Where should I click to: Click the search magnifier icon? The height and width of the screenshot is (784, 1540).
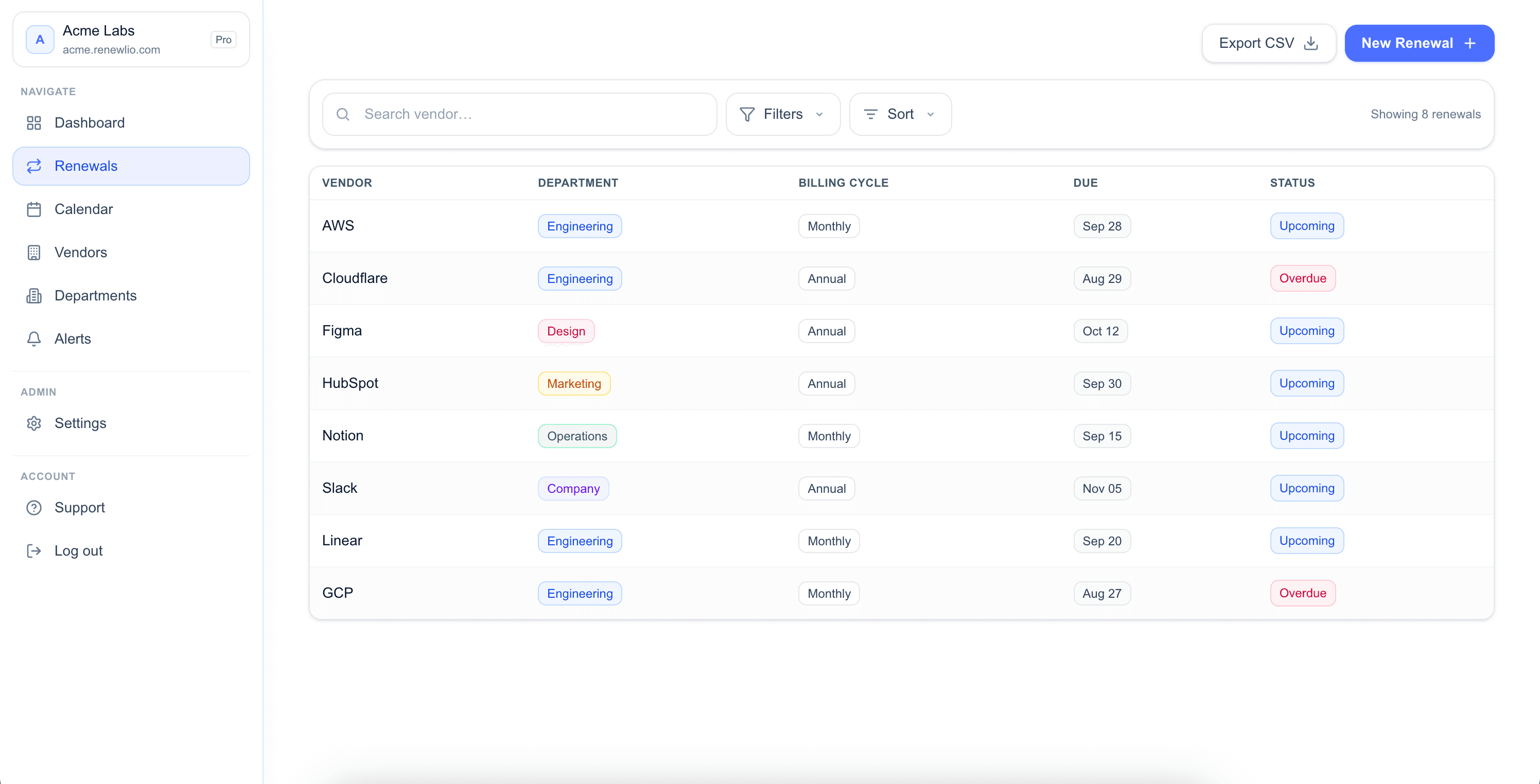(x=343, y=114)
